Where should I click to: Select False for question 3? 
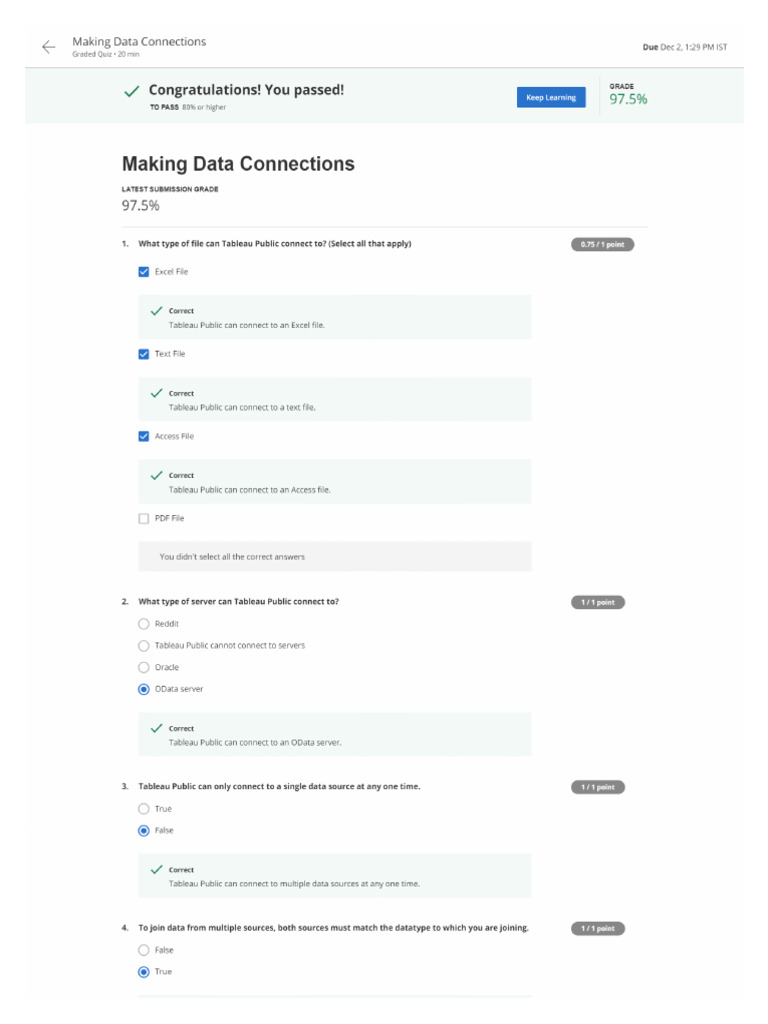click(144, 831)
